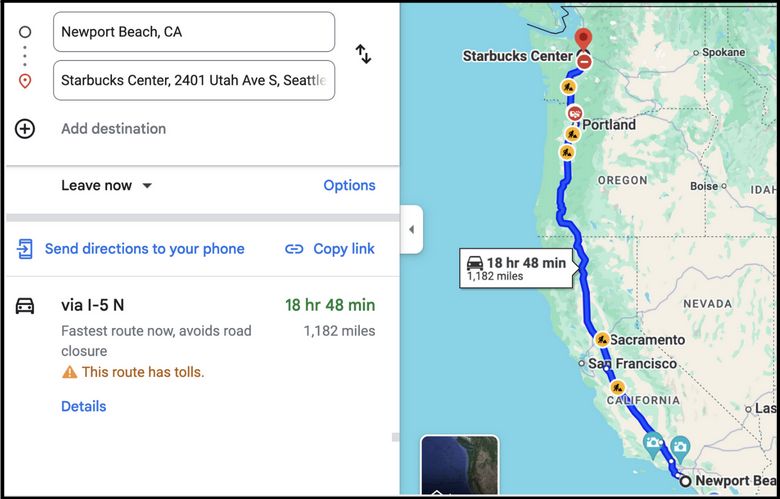Click the Newport Beach, CA origin field
The width and height of the screenshot is (780, 499).
click(194, 32)
